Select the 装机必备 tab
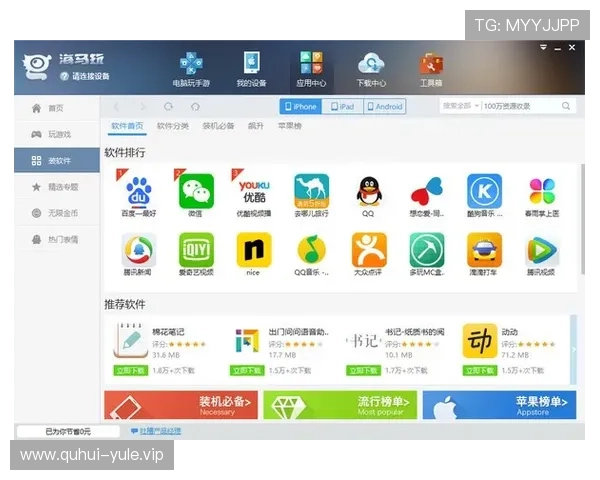 218,126
